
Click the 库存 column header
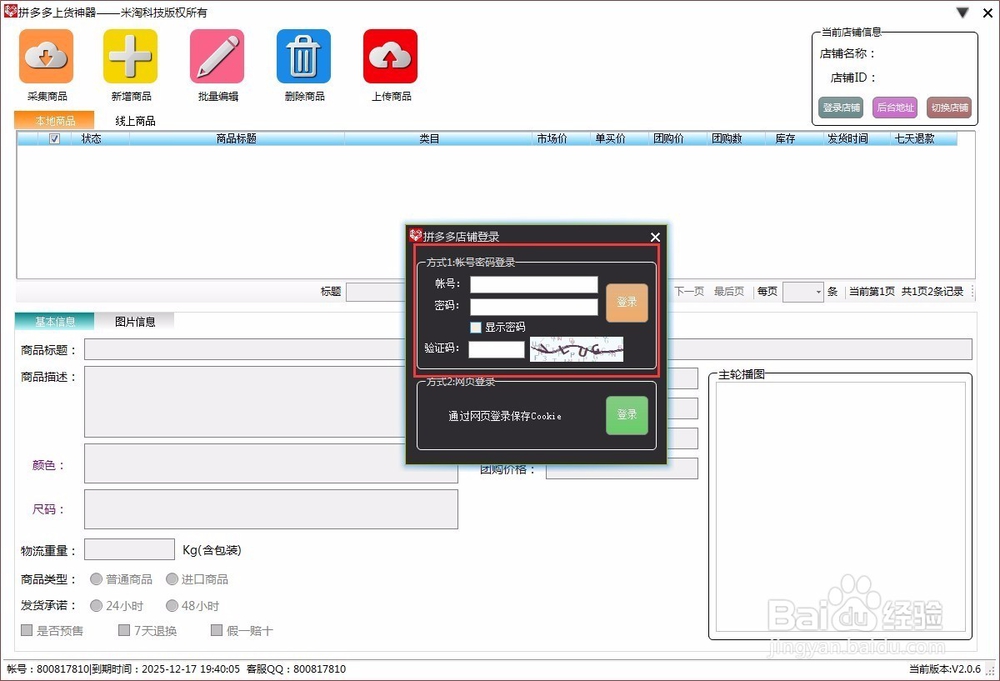tap(785, 138)
